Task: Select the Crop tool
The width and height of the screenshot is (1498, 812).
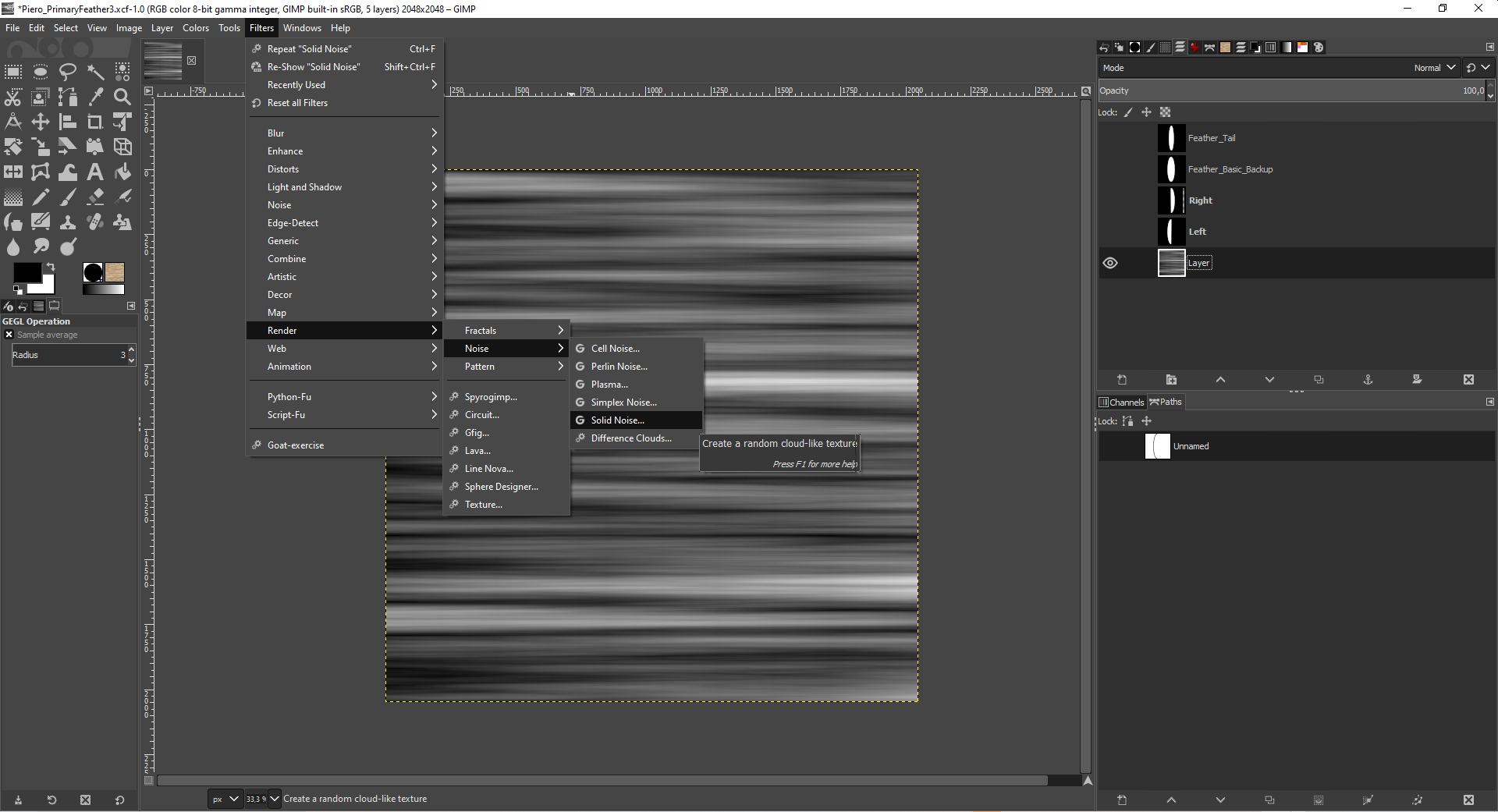Action: 94,121
